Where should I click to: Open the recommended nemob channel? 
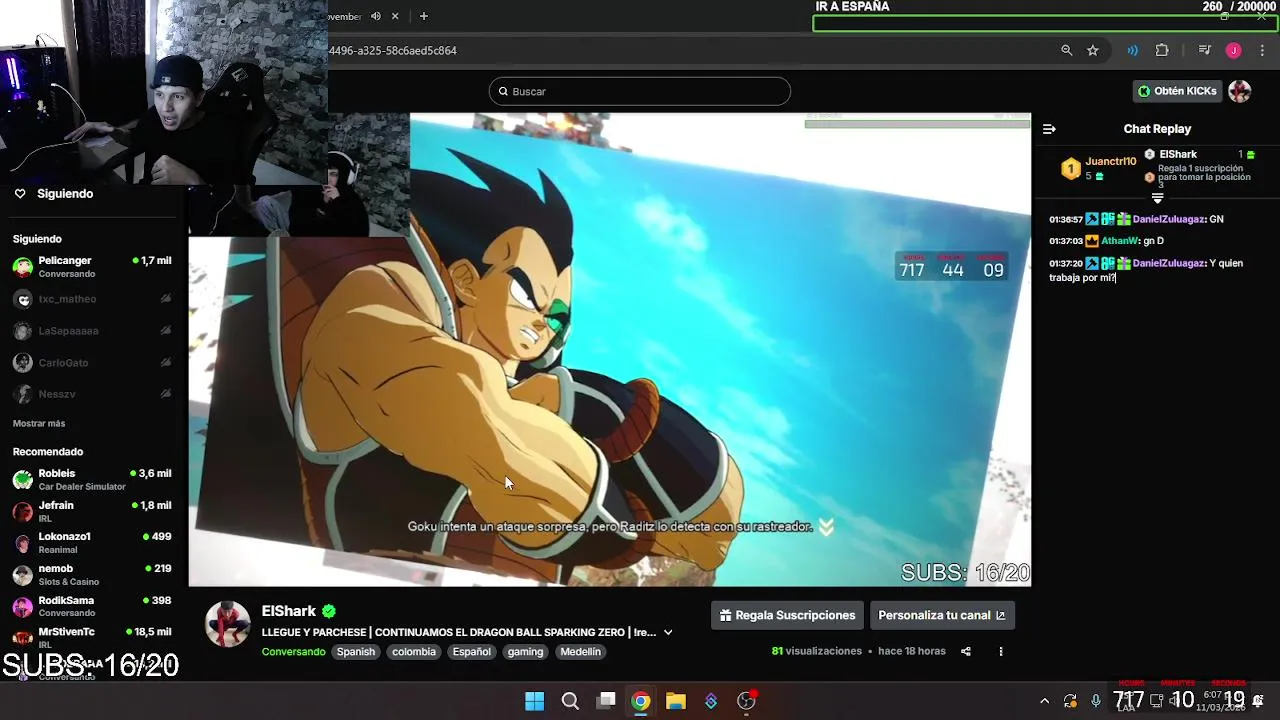94,575
